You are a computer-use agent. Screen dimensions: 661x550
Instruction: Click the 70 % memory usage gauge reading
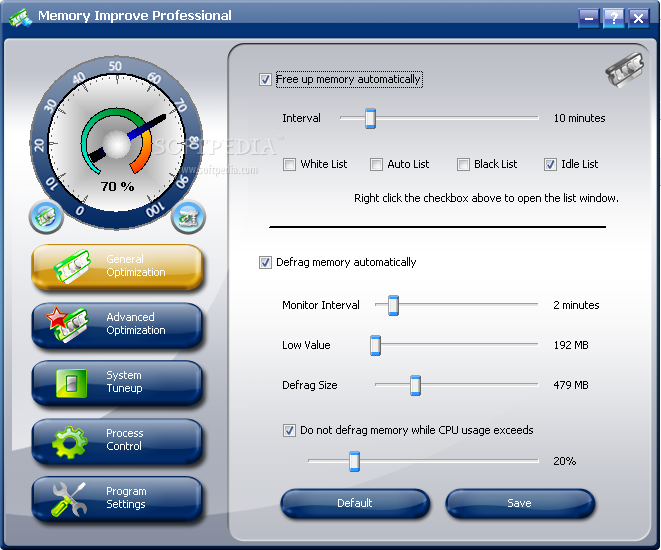[x=117, y=186]
